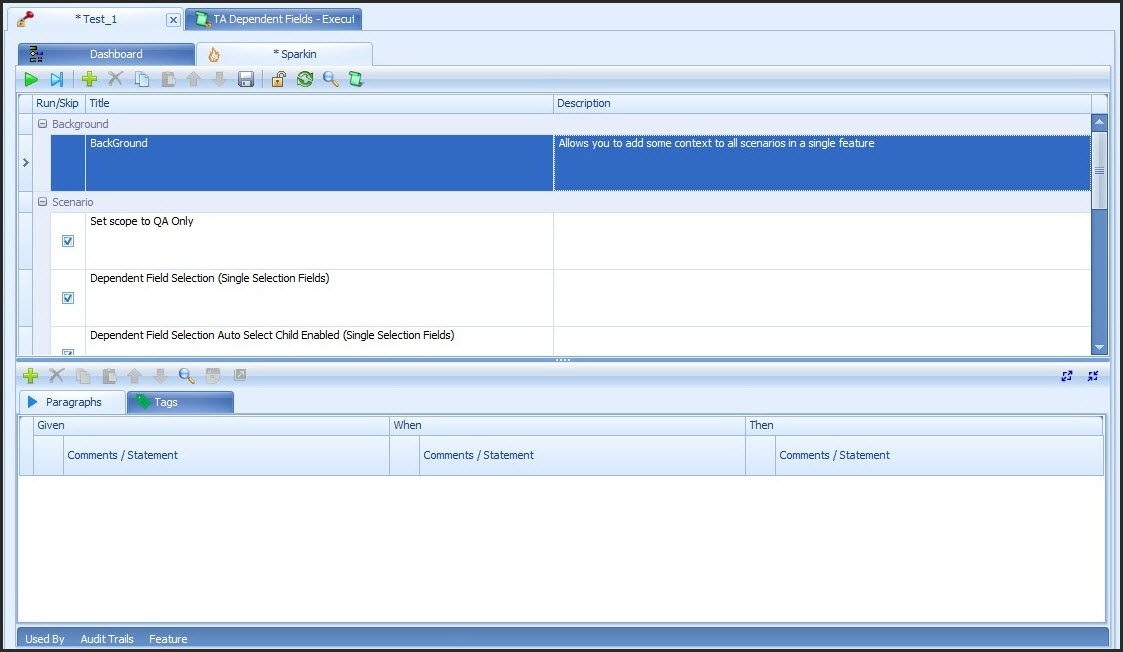Click the padlock icon in the top toolbar
This screenshot has width=1123, height=652.
point(279,80)
